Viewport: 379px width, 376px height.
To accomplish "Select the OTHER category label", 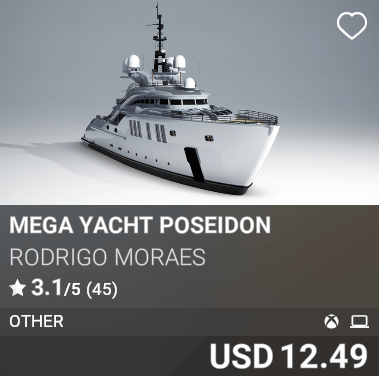I will pos(36,321).
